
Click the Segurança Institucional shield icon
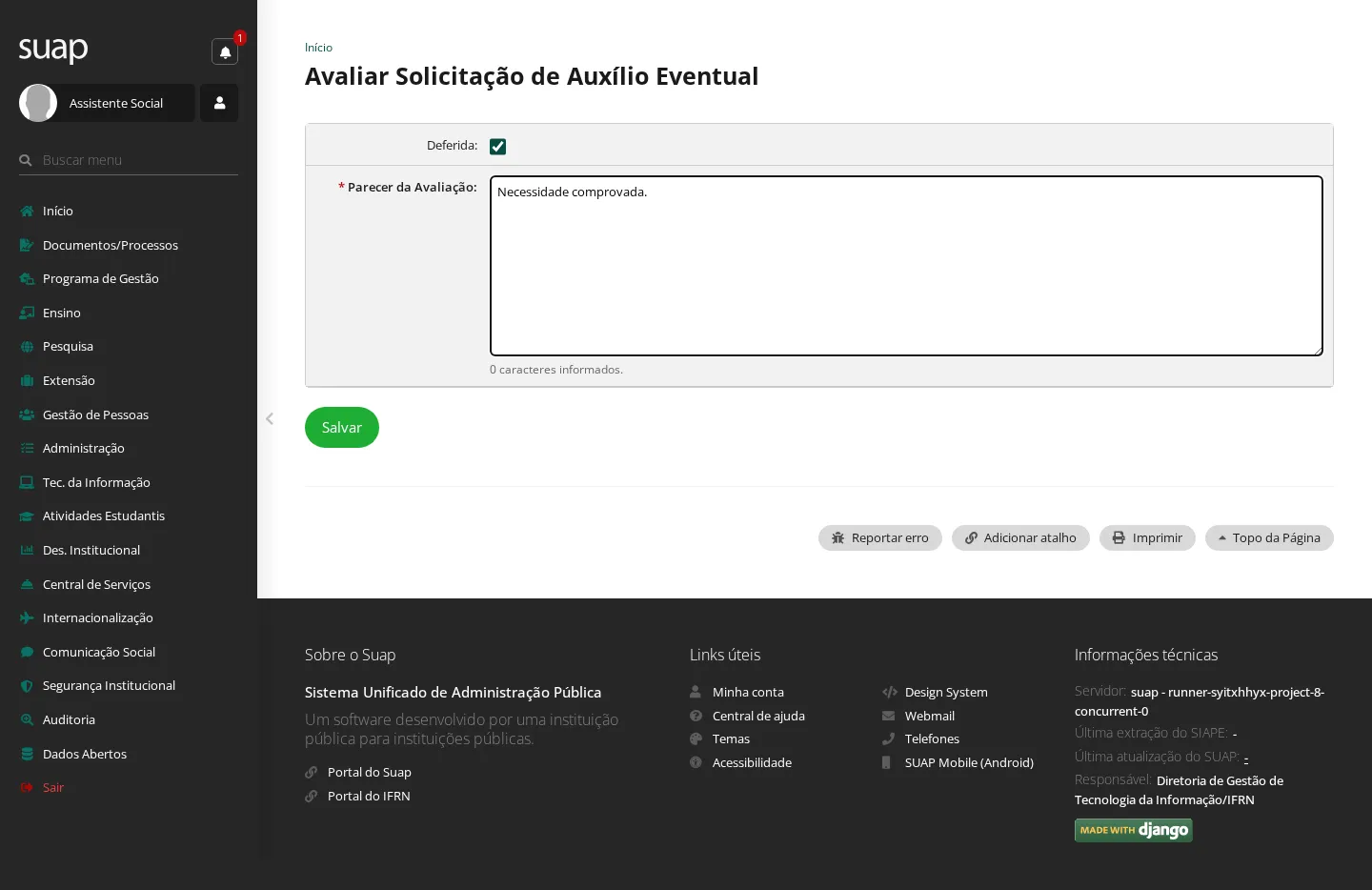27,686
